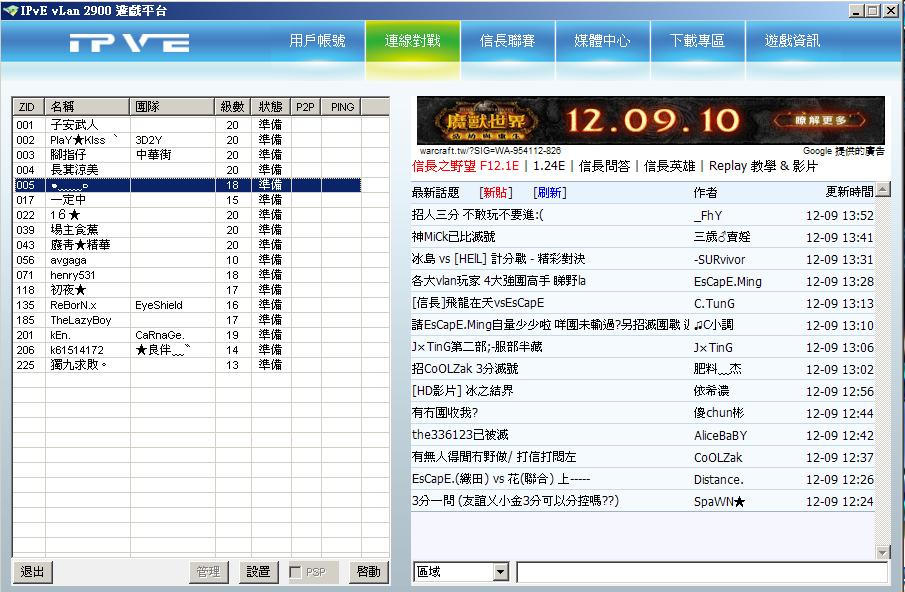Click the 新貼 new post link

tap(496, 193)
